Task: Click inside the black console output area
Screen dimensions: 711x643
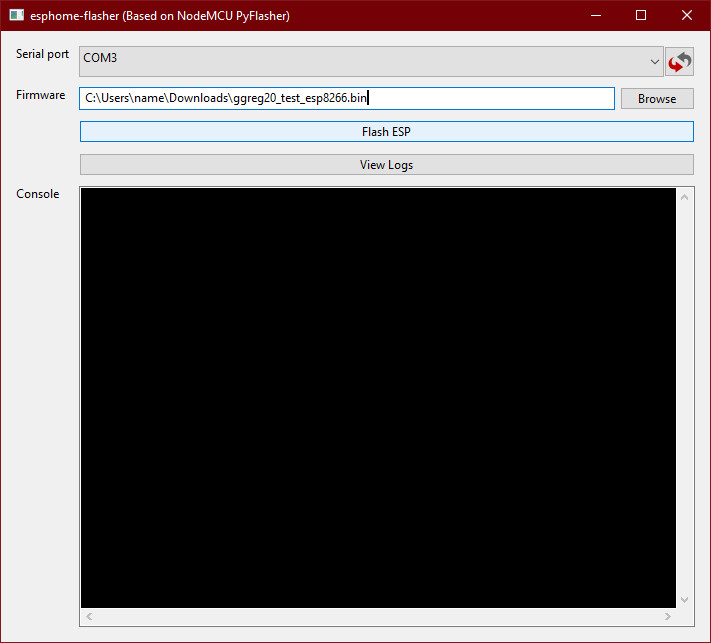Action: (378, 398)
